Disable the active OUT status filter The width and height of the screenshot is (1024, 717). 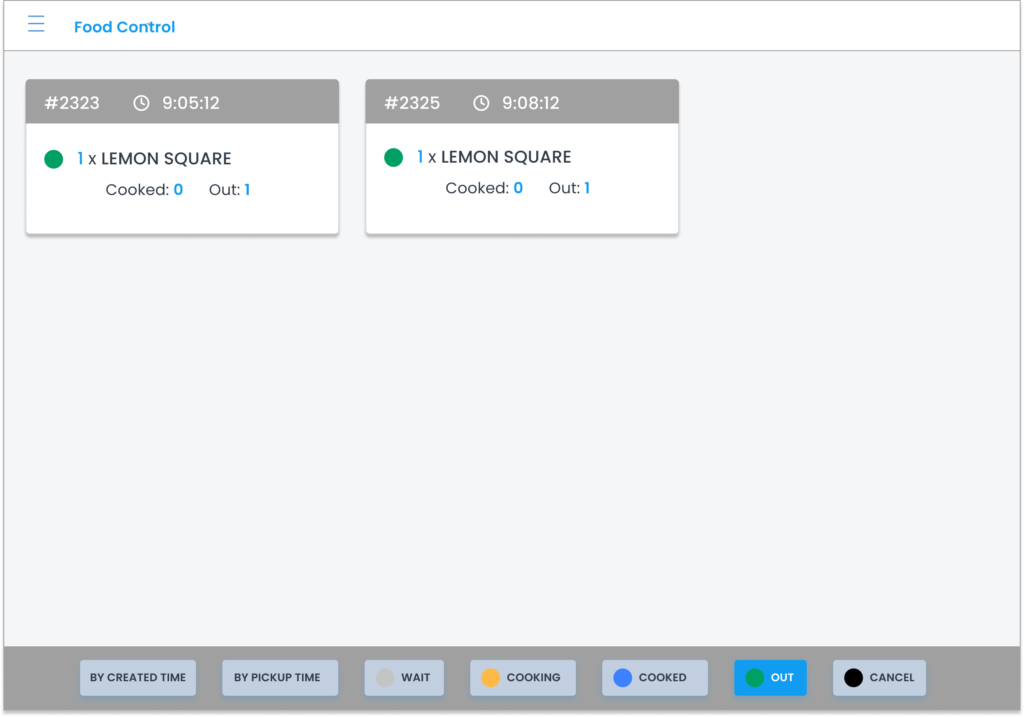click(x=770, y=677)
